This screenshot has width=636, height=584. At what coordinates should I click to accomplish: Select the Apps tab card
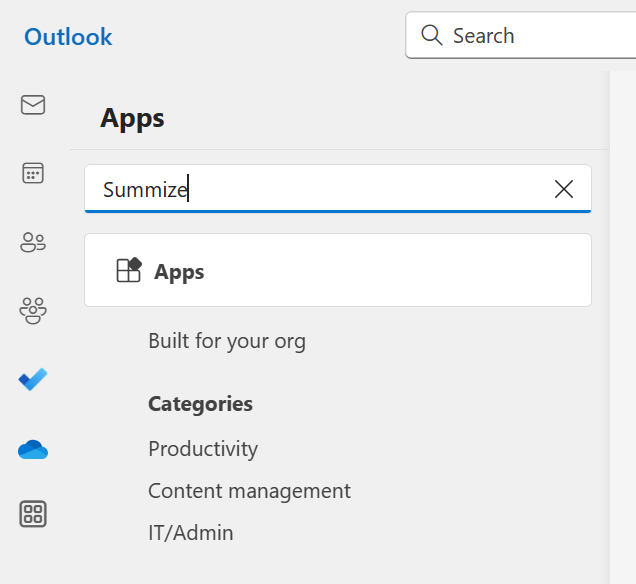pos(338,270)
